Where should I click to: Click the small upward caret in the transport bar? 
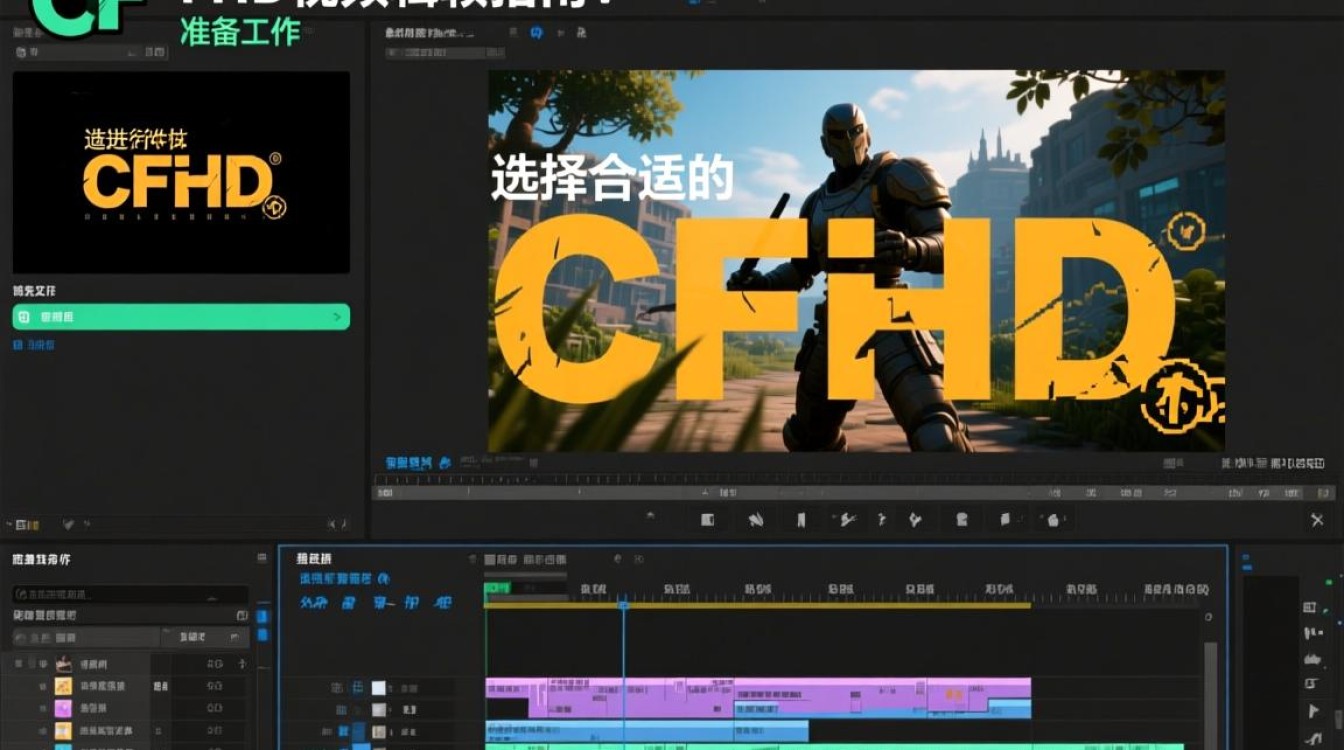click(650, 516)
